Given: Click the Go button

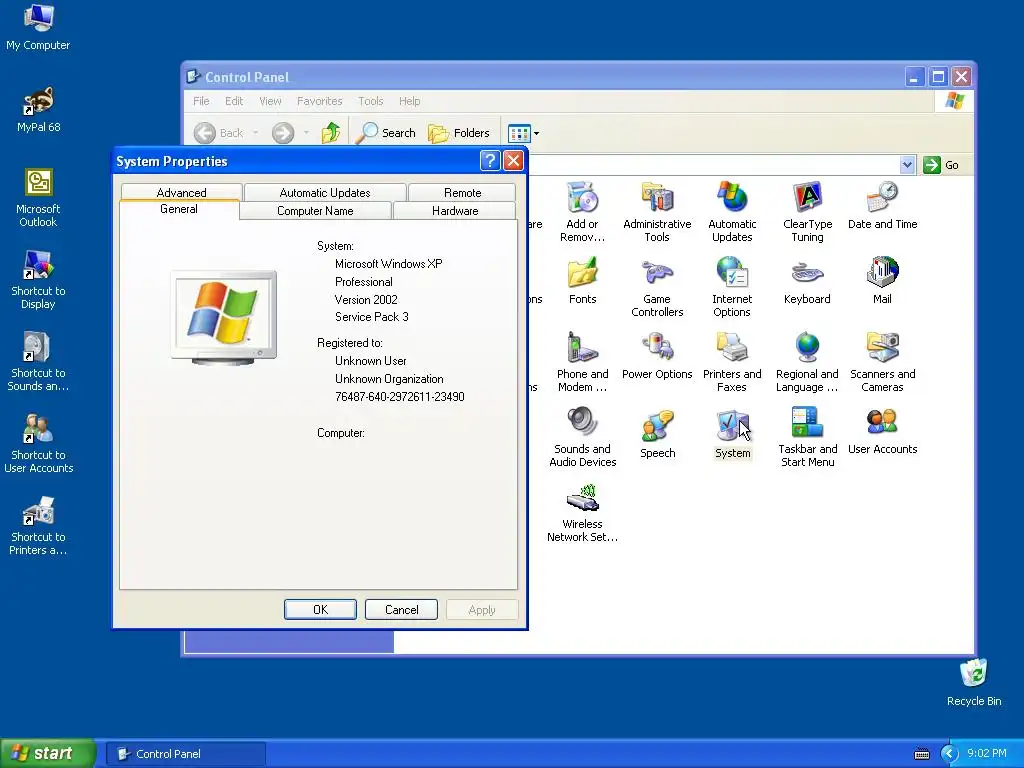Looking at the screenshot, I should (x=942, y=165).
